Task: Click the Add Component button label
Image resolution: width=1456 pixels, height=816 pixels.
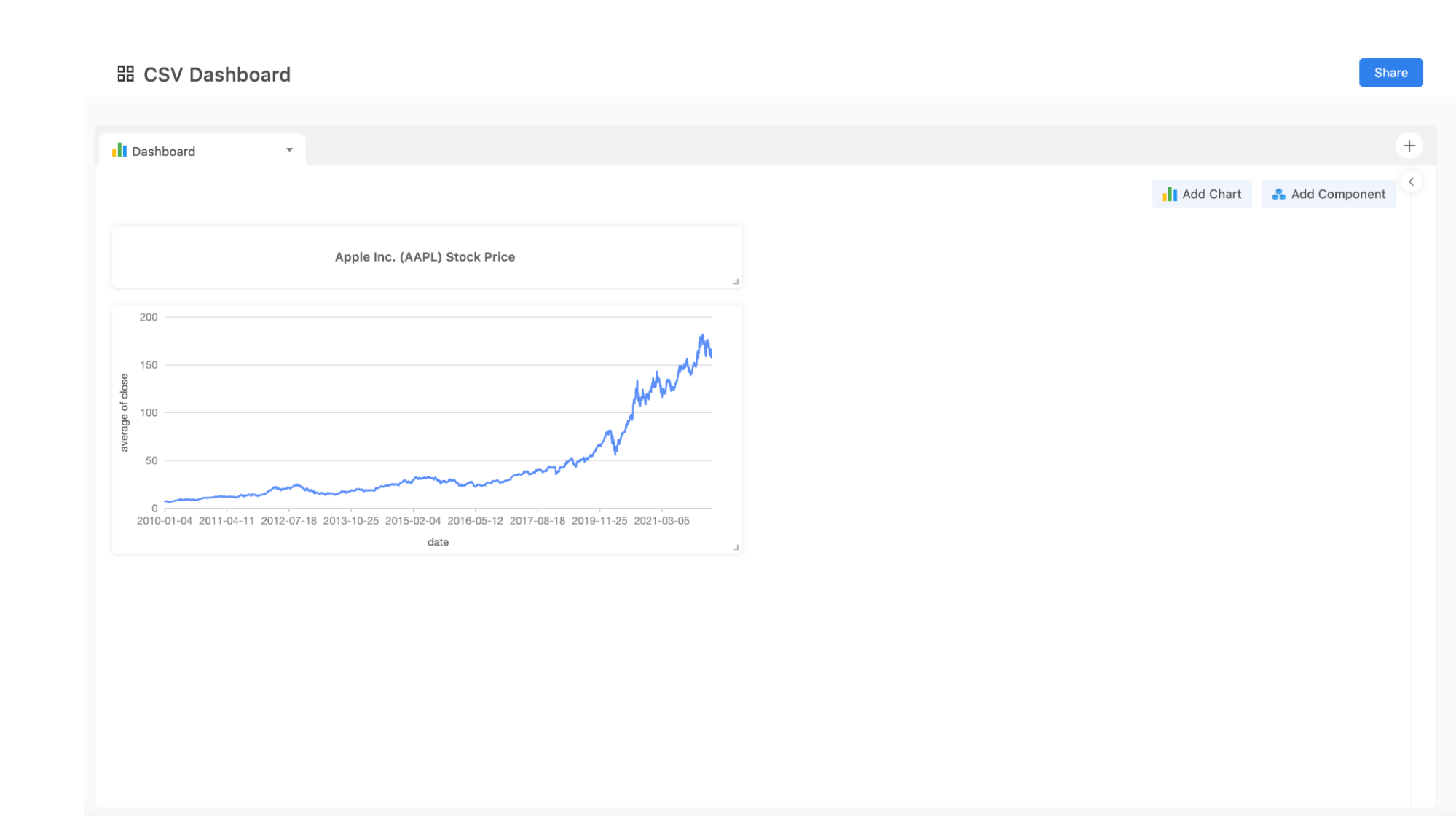Action: 1337,195
